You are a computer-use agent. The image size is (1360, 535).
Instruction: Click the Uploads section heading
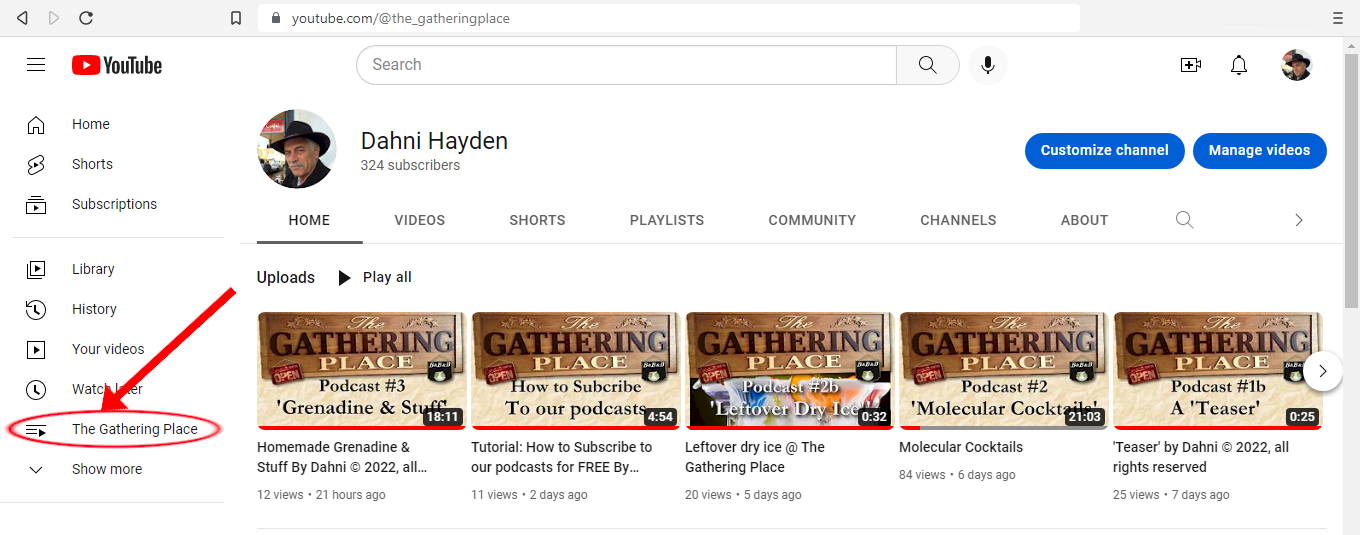[286, 278]
